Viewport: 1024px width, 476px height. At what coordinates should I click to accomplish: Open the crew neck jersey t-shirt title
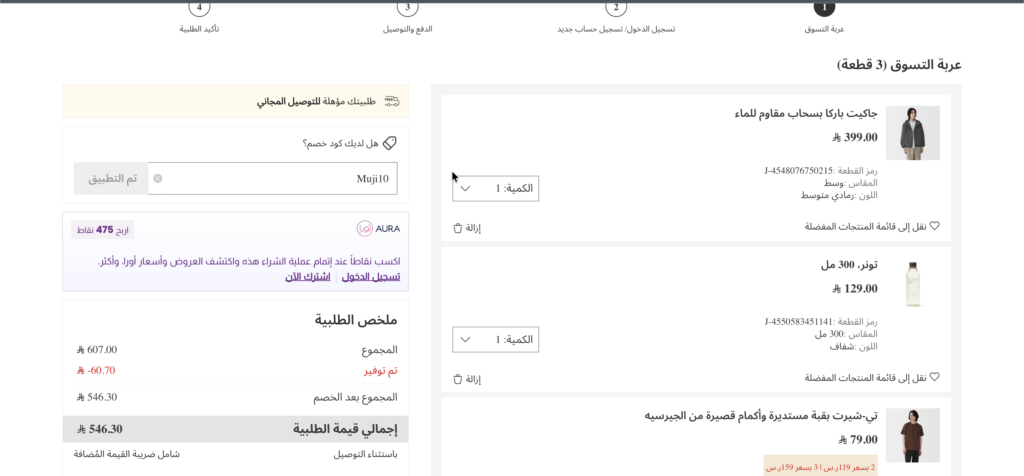pyautogui.click(x=761, y=416)
